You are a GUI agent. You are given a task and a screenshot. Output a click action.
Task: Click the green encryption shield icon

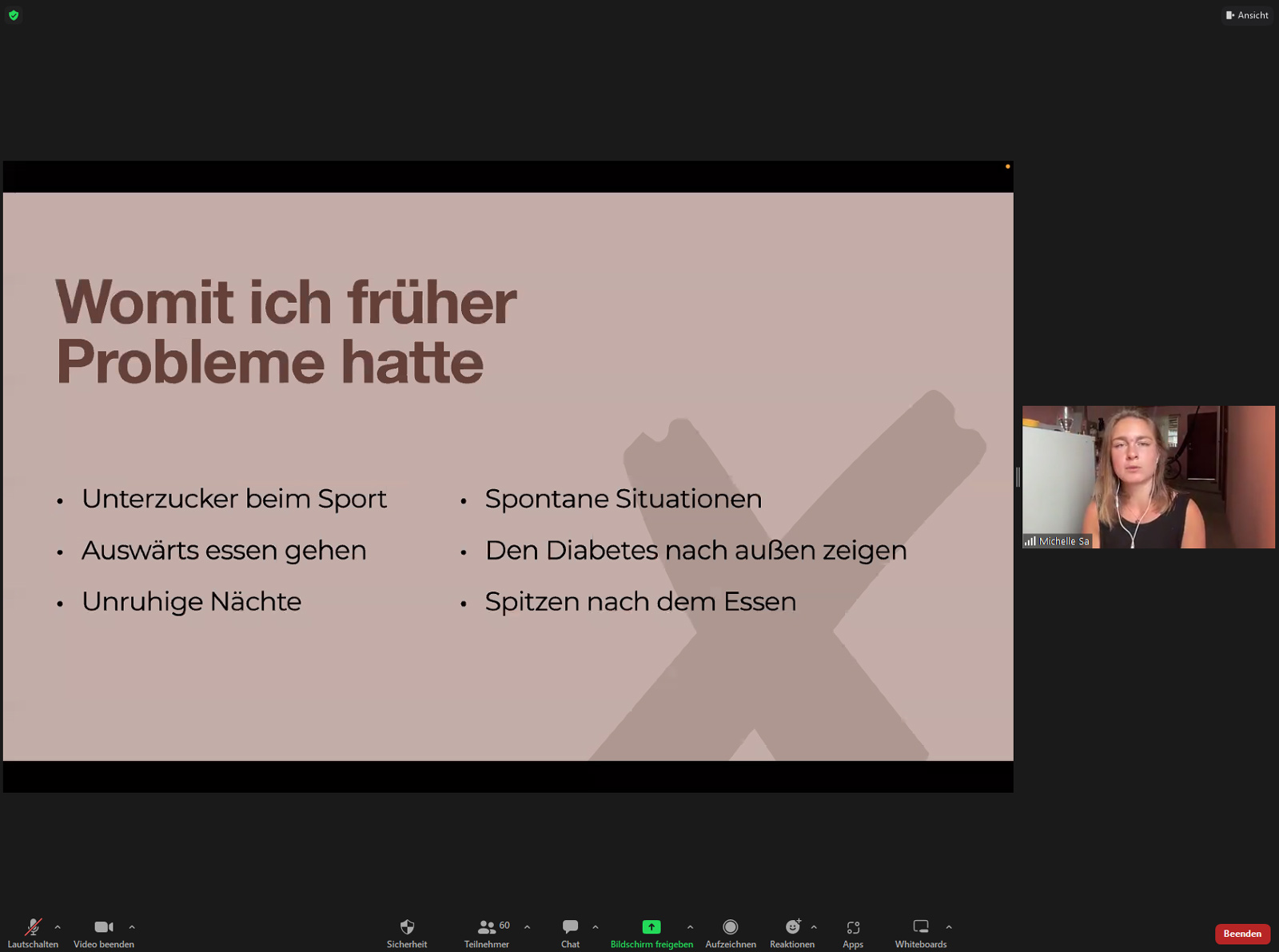(14, 15)
